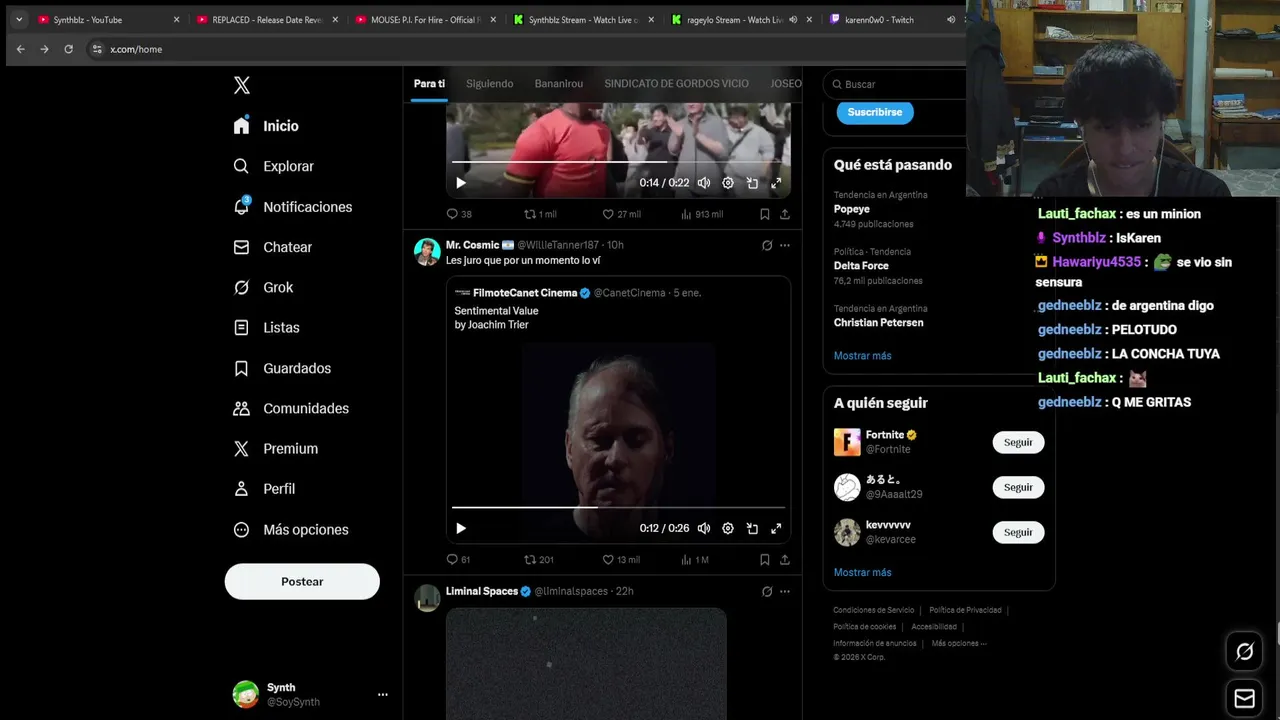Open browser tab search dropdown
Viewport: 1280px width, 720px height.
(19, 19)
